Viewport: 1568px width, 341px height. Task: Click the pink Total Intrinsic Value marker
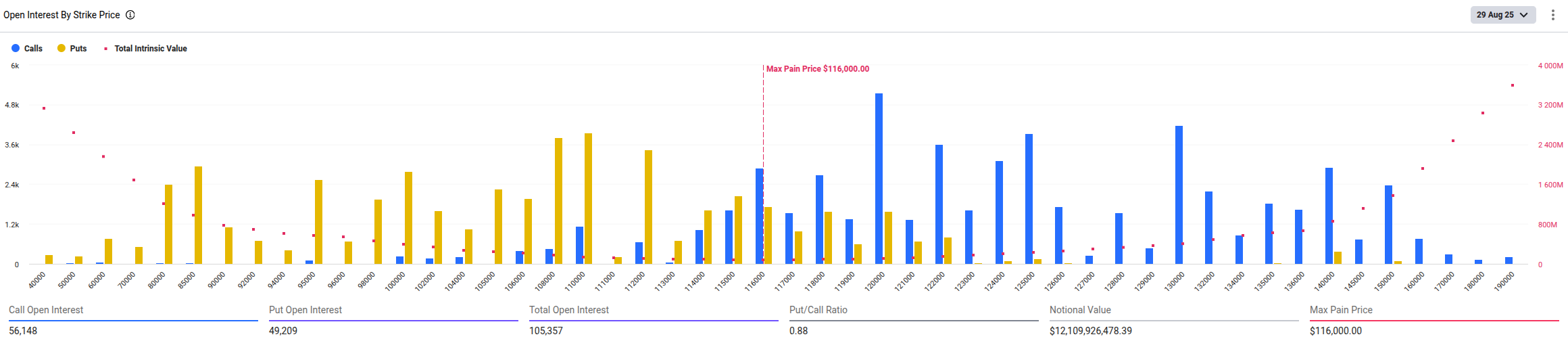click(x=106, y=49)
